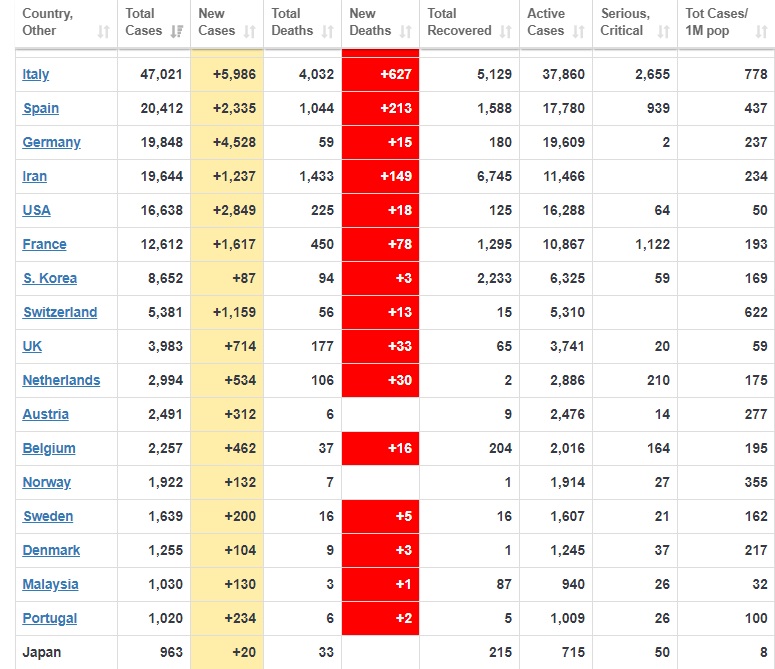The height and width of the screenshot is (669, 775).
Task: Sort by New Deaths arrow icon
Action: (x=404, y=32)
